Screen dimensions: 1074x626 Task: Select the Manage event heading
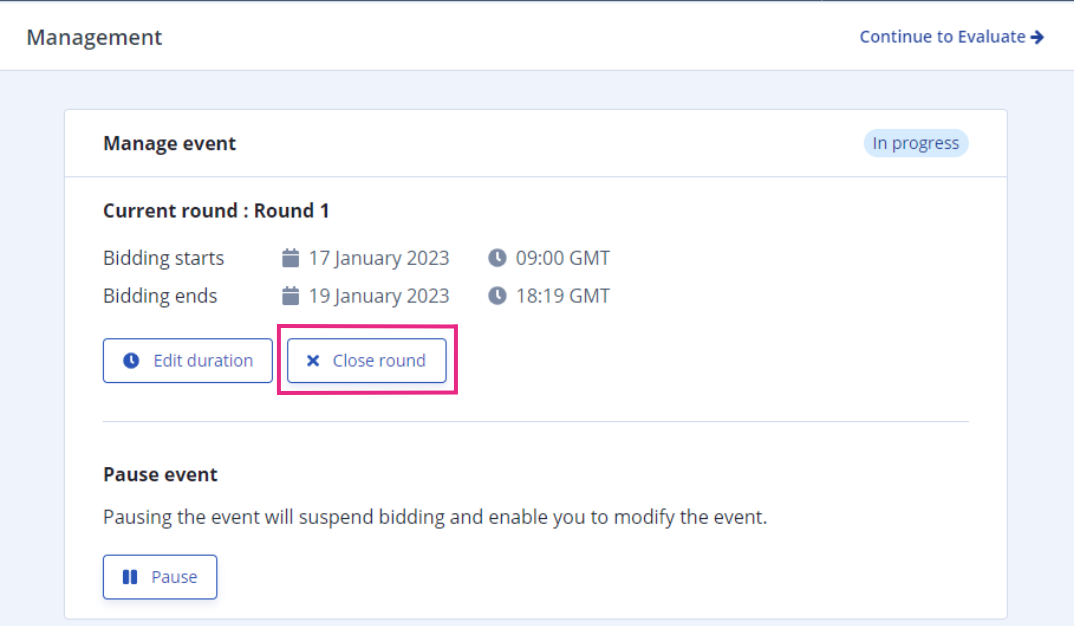(170, 143)
